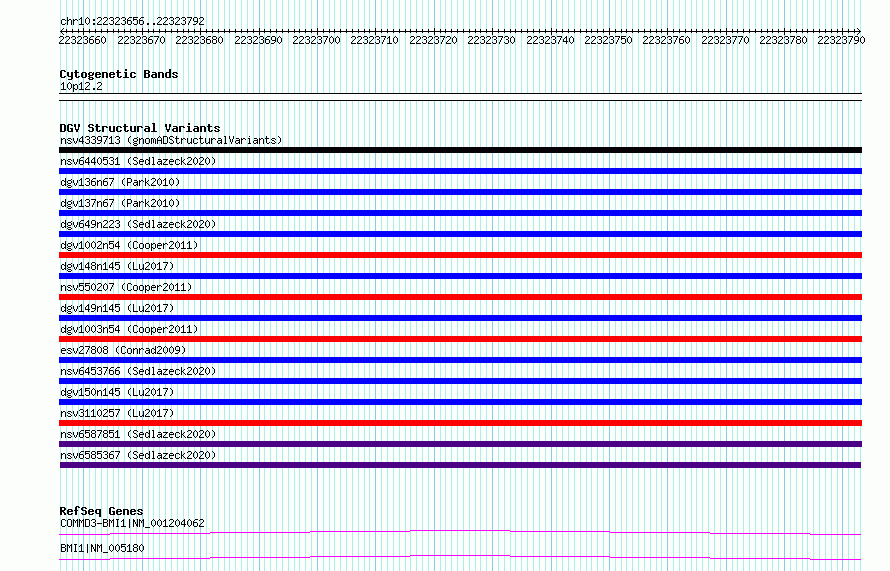Click the red bar under dgv1003n54
Image resolution: width=890 pixels, height=571 pixels.
460,339
